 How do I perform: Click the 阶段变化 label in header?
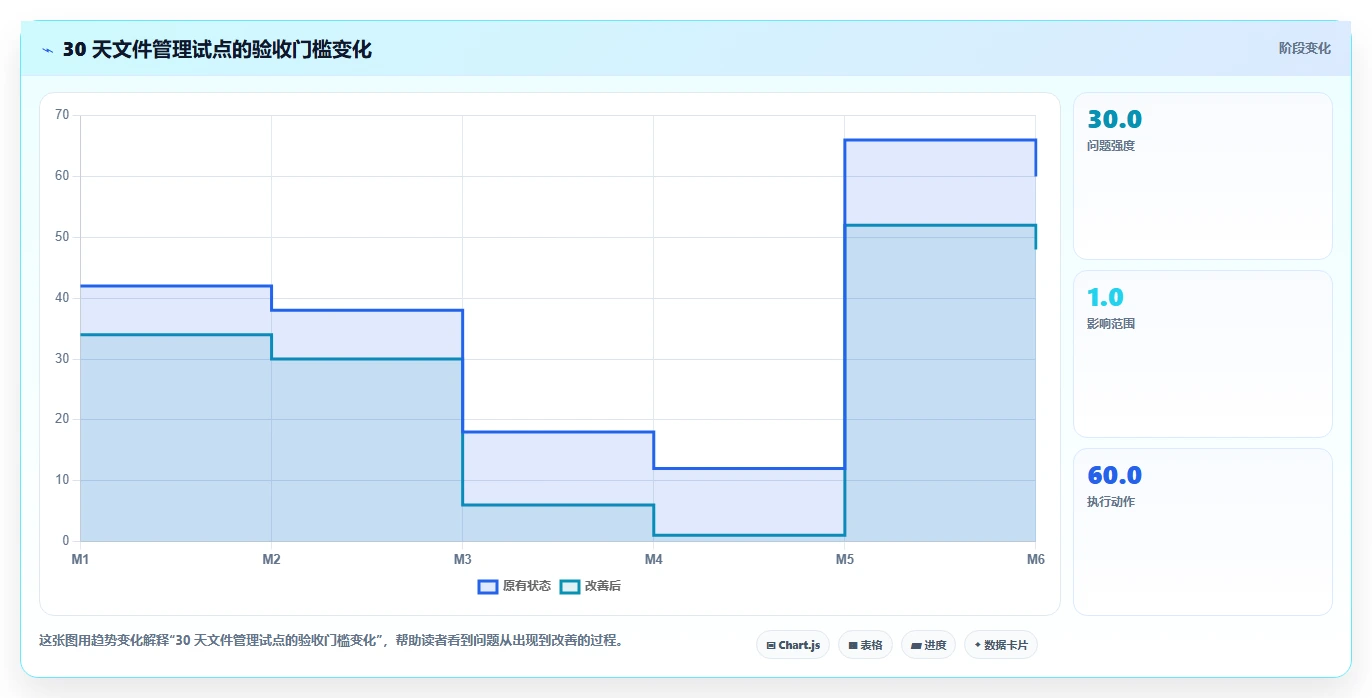1304,48
